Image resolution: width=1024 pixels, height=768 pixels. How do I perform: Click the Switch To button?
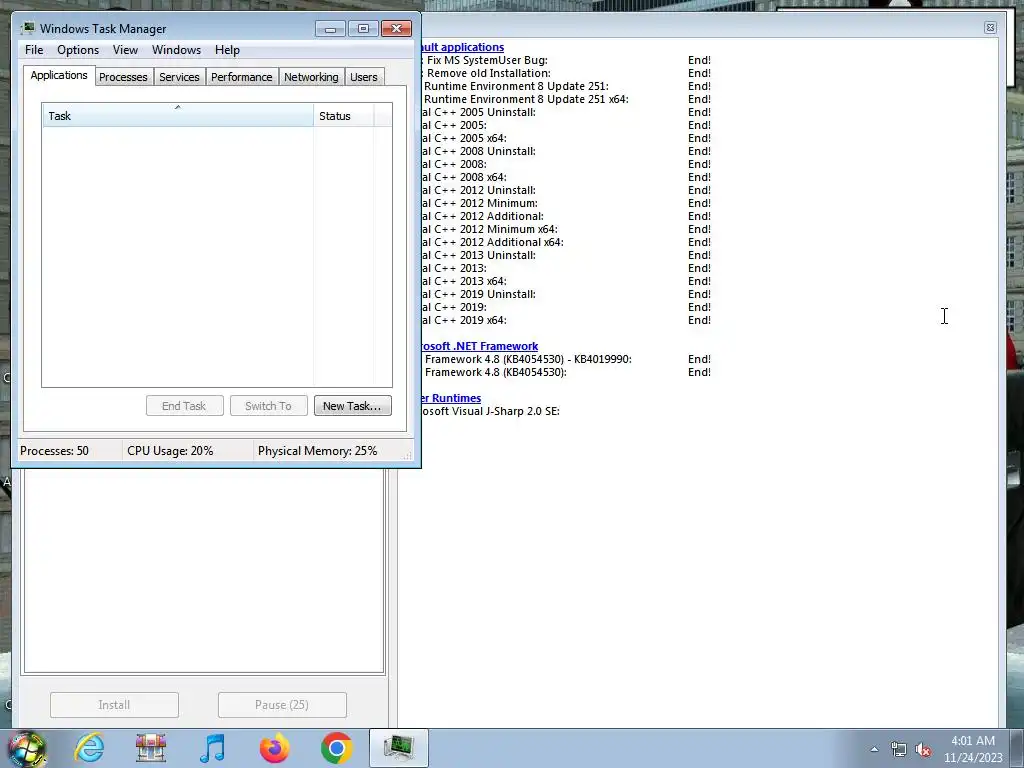(x=268, y=406)
